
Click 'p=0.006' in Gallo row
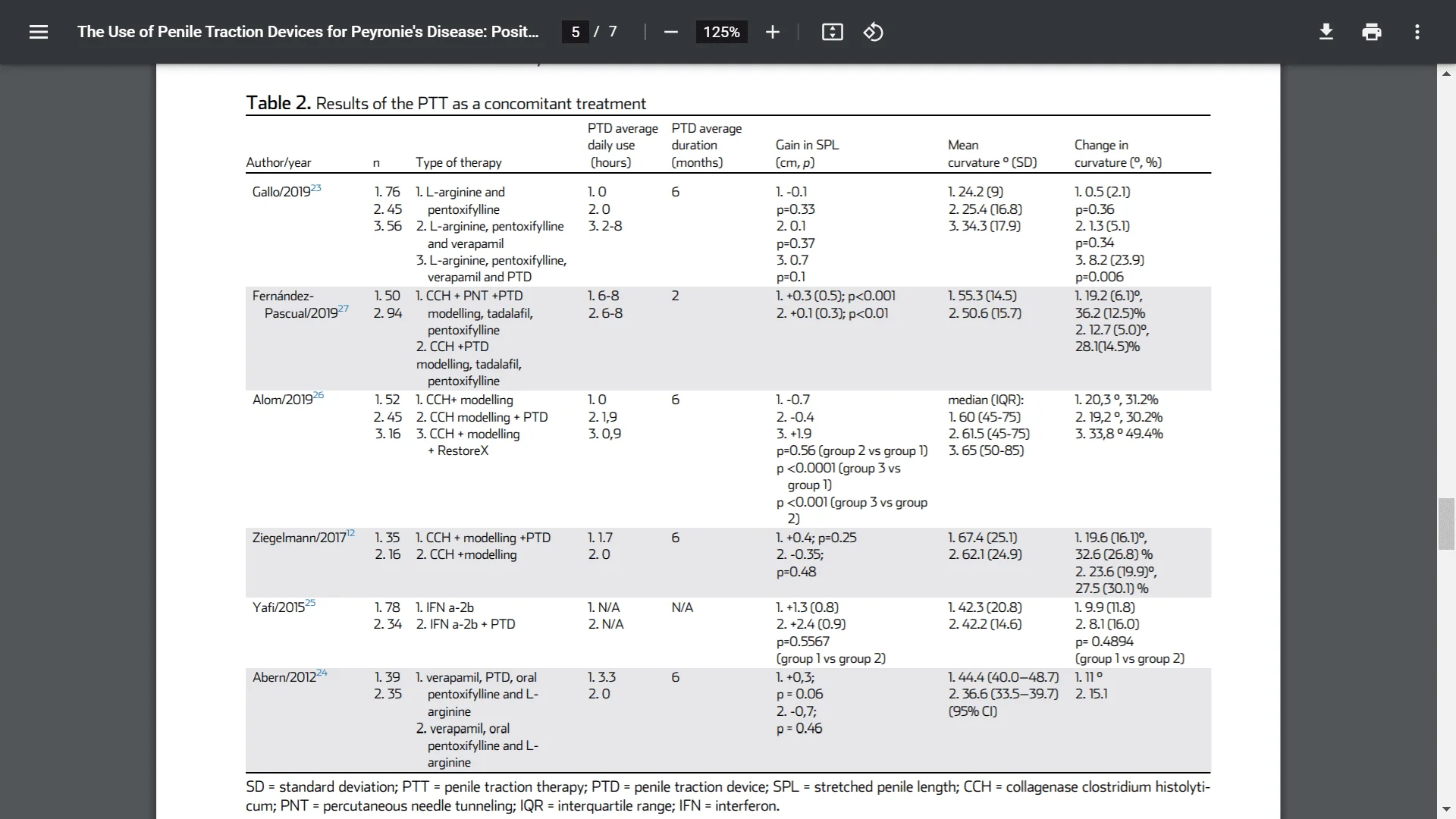point(1100,277)
